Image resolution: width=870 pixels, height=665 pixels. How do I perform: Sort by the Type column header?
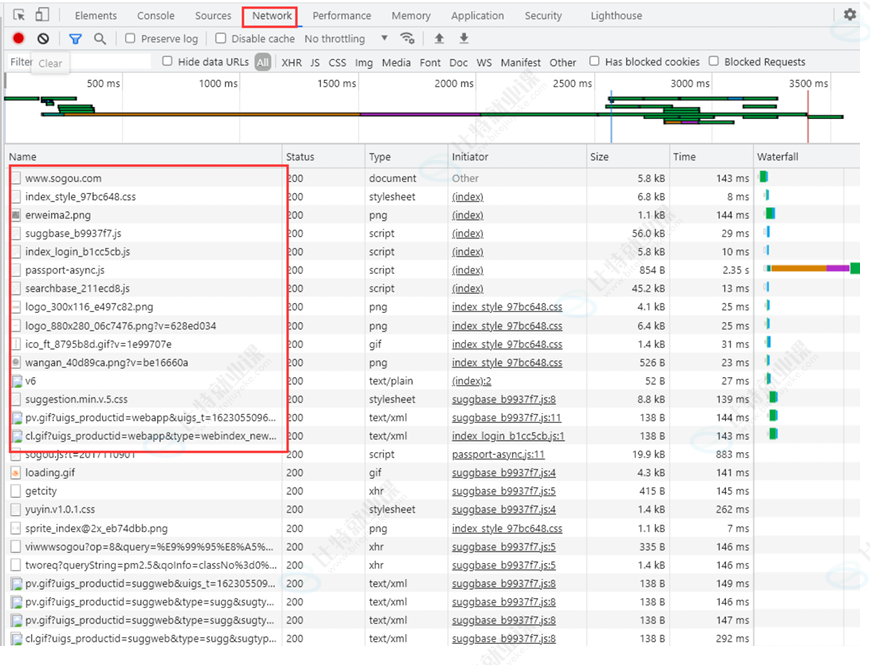point(407,157)
